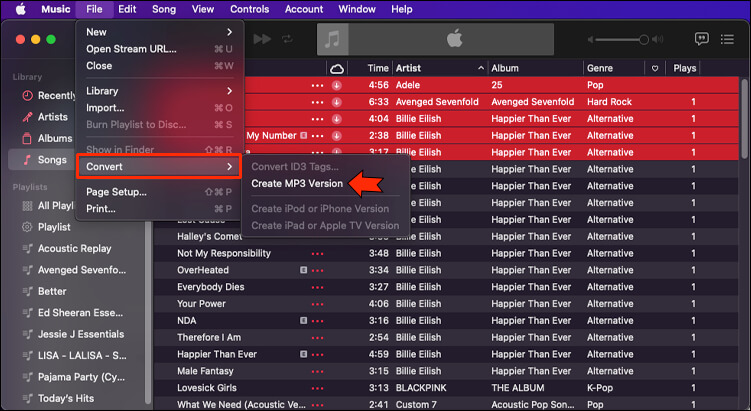Select Create MP3 Version
Image resolution: width=751 pixels, height=411 pixels.
tap(297, 184)
